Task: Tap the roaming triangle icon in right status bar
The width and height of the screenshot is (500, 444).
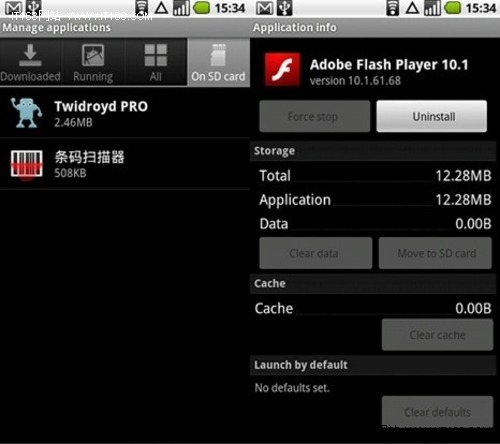Action: (412, 8)
